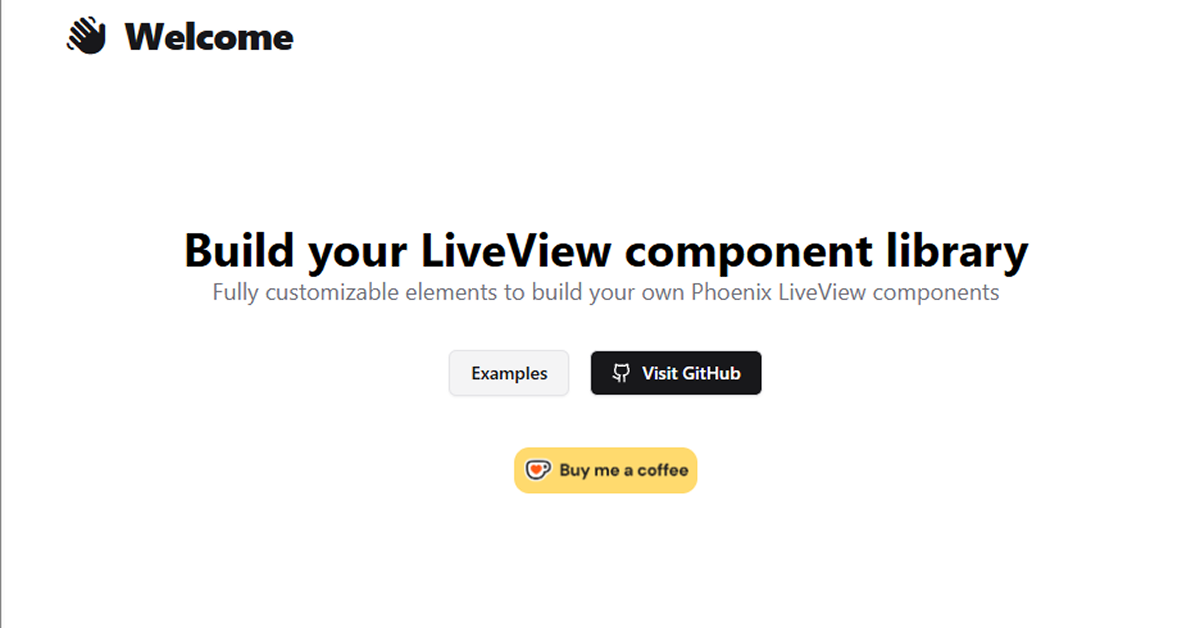
Task: Click the word Build in the heading
Action: 239,250
